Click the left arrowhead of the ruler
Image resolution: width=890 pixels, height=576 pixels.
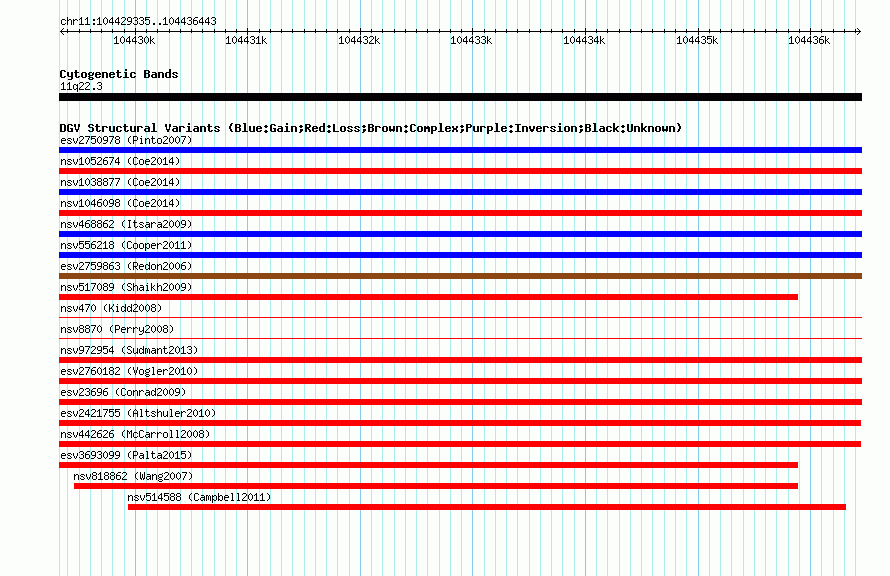pos(62,31)
